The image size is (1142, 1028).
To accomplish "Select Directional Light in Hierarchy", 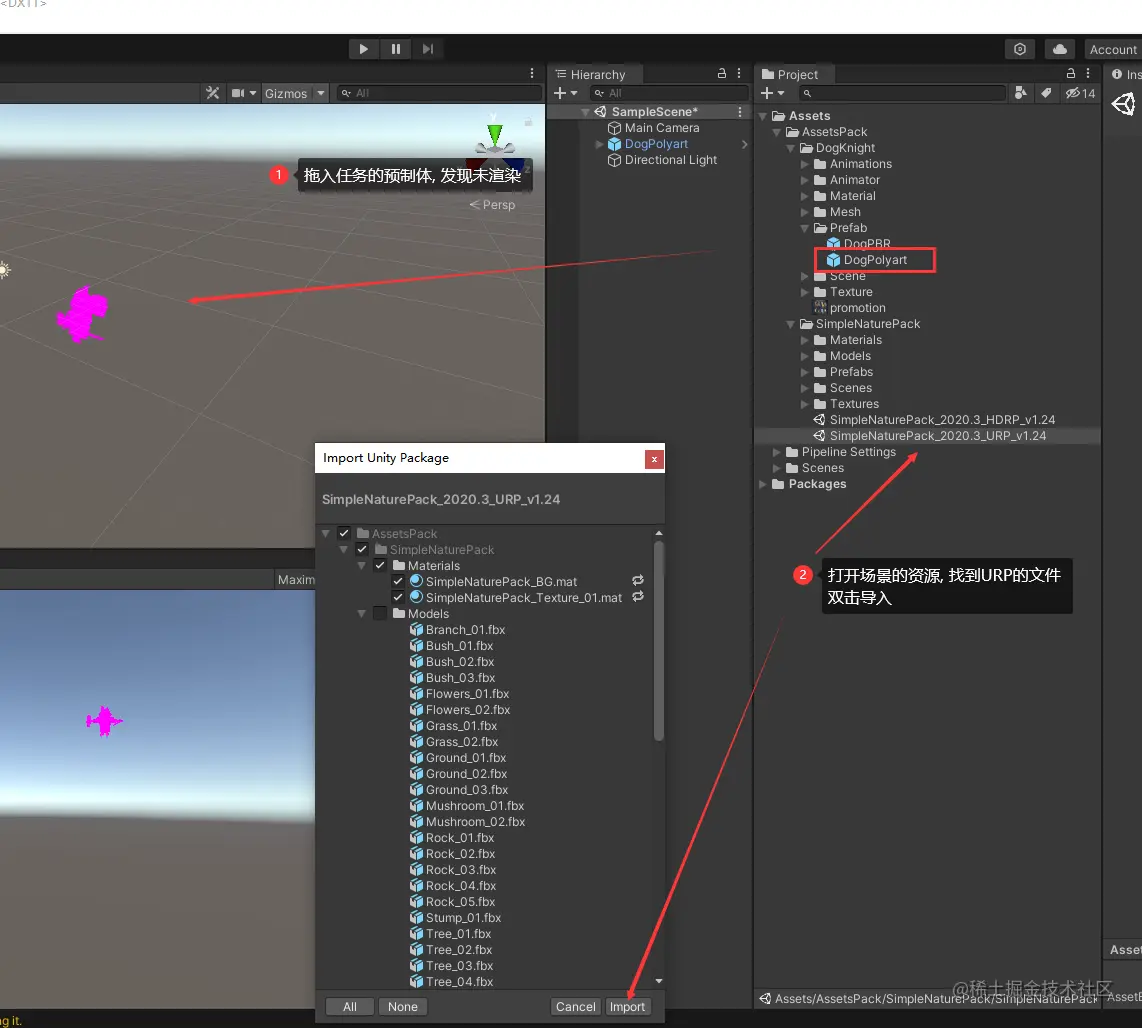I will tap(670, 160).
